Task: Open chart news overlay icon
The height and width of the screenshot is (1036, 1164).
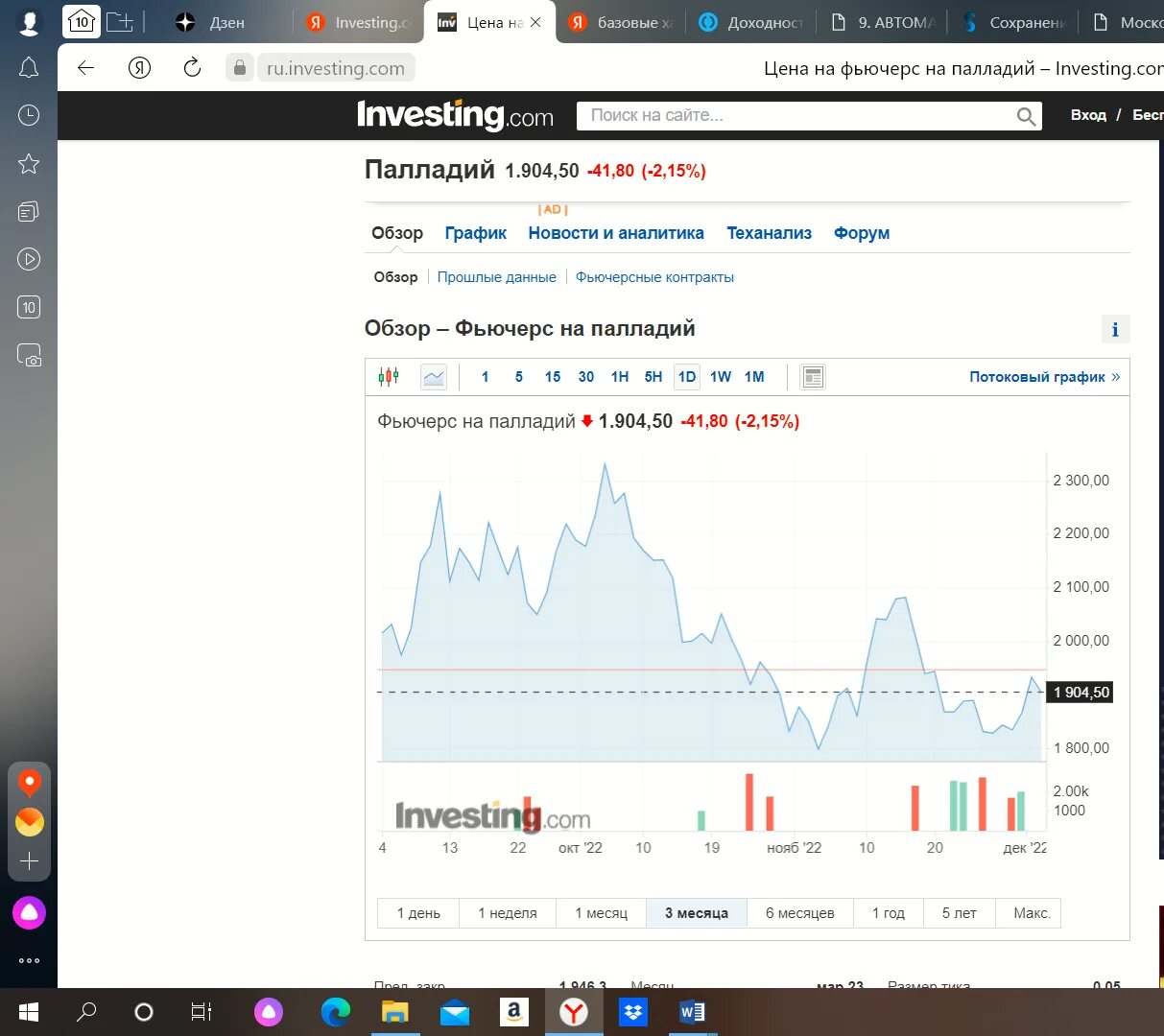Action: pos(813,377)
